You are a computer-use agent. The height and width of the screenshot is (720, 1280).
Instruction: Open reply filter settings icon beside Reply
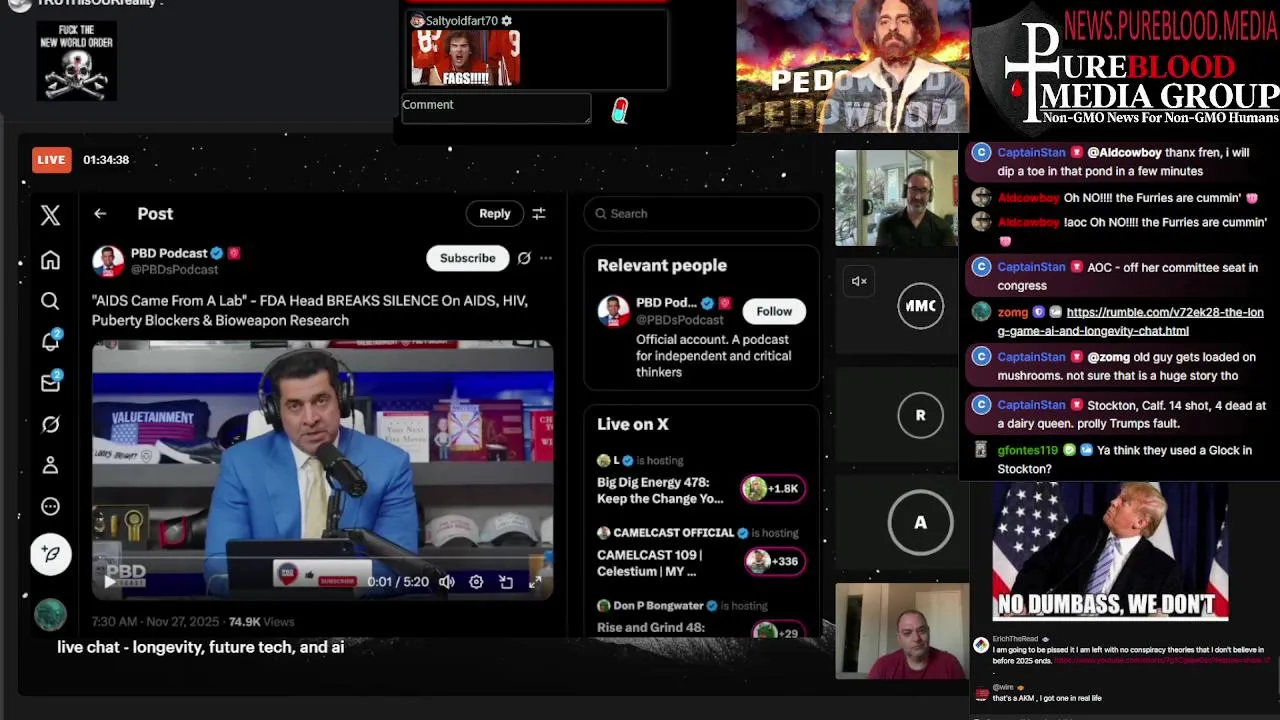click(539, 213)
